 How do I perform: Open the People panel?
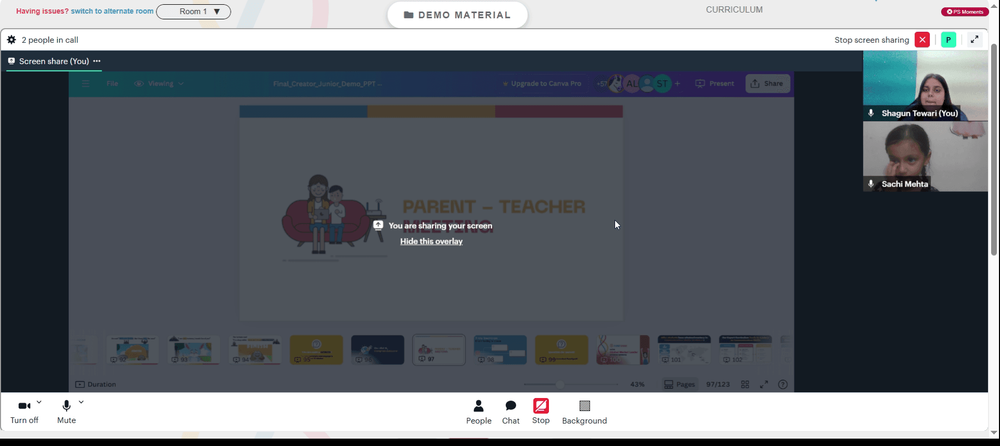478,412
